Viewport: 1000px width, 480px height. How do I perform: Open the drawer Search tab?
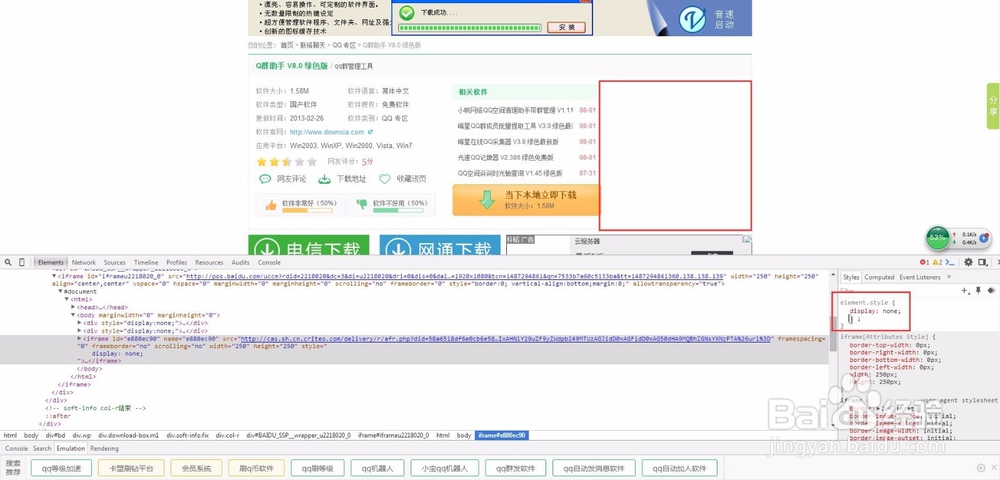42,448
